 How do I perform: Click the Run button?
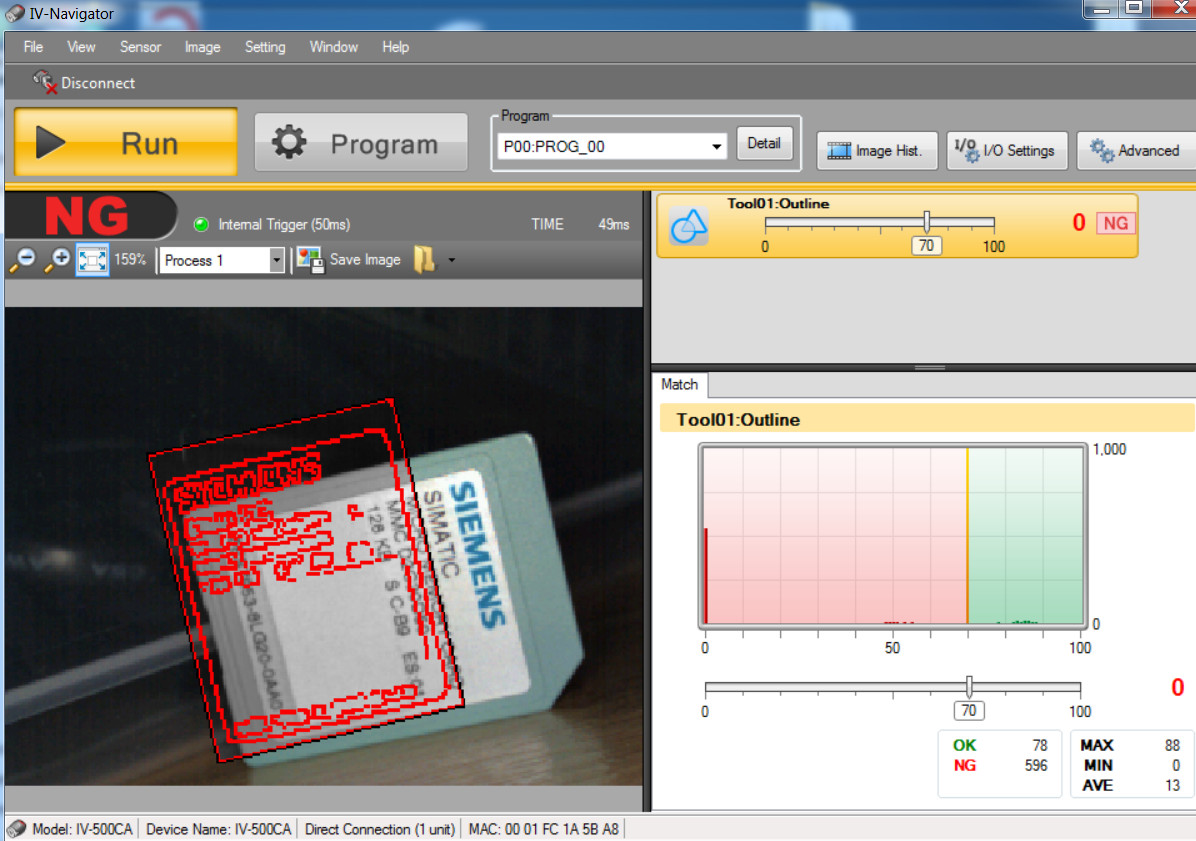126,143
